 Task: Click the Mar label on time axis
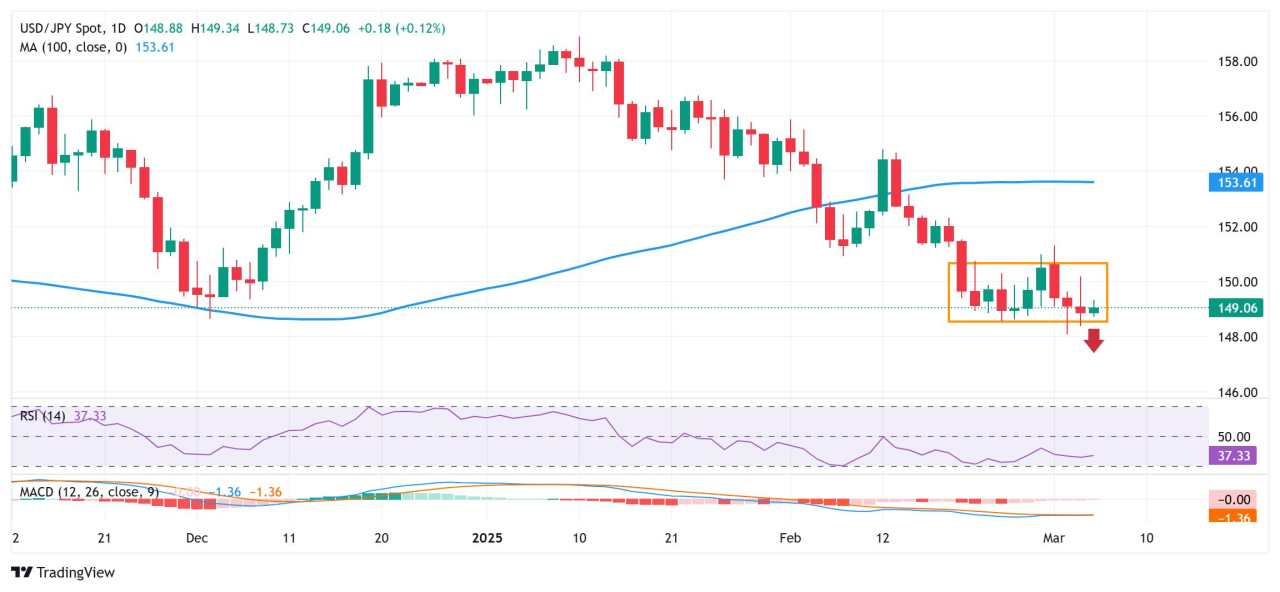1054,538
